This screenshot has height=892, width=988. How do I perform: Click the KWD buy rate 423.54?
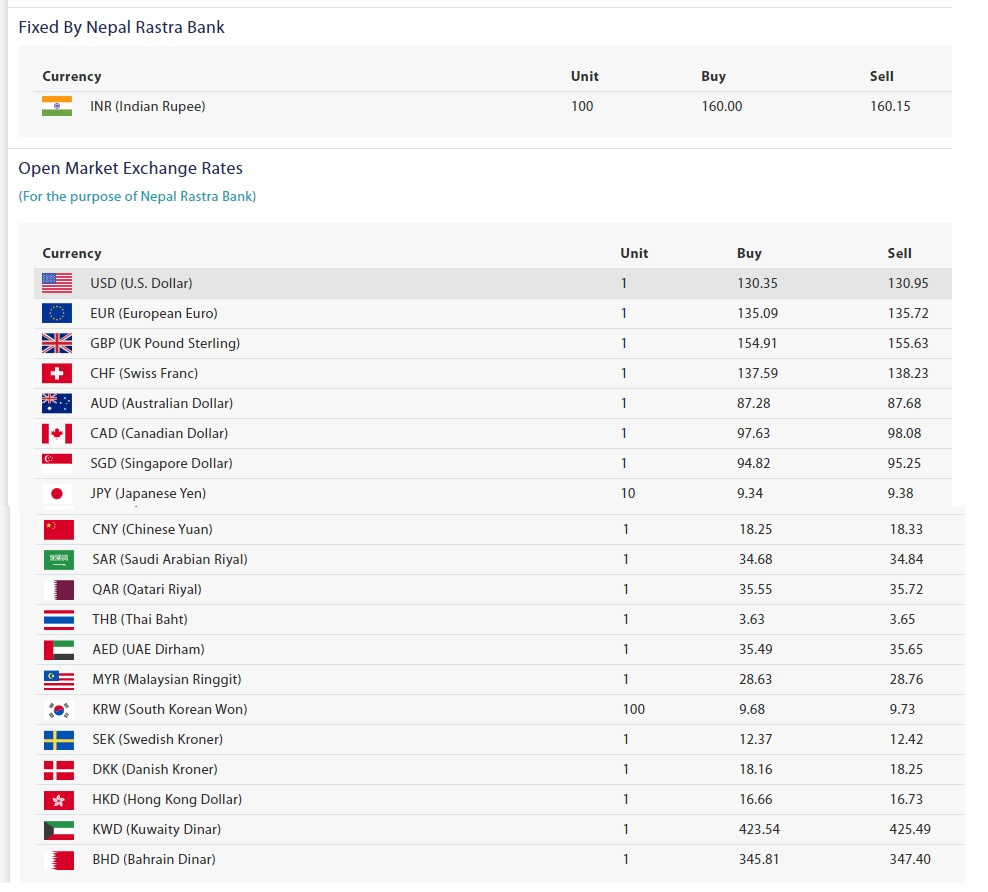tap(759, 830)
